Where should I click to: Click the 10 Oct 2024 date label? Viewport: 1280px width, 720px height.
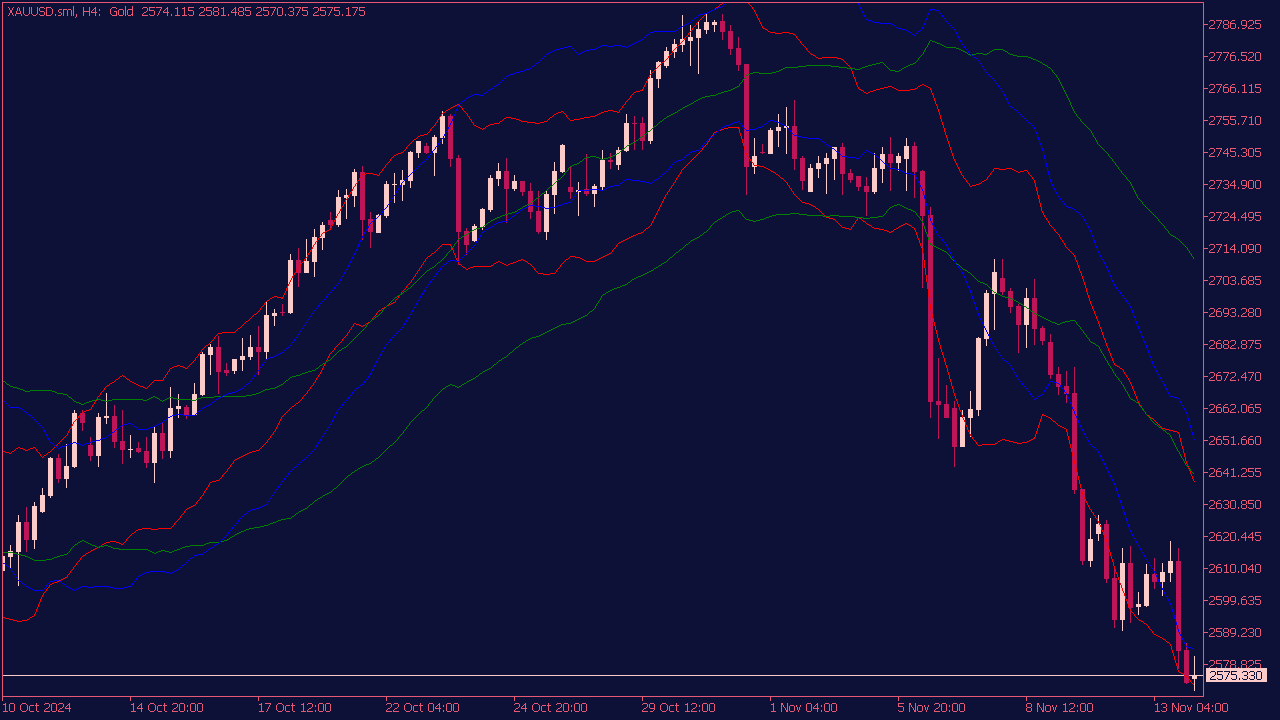click(37, 707)
